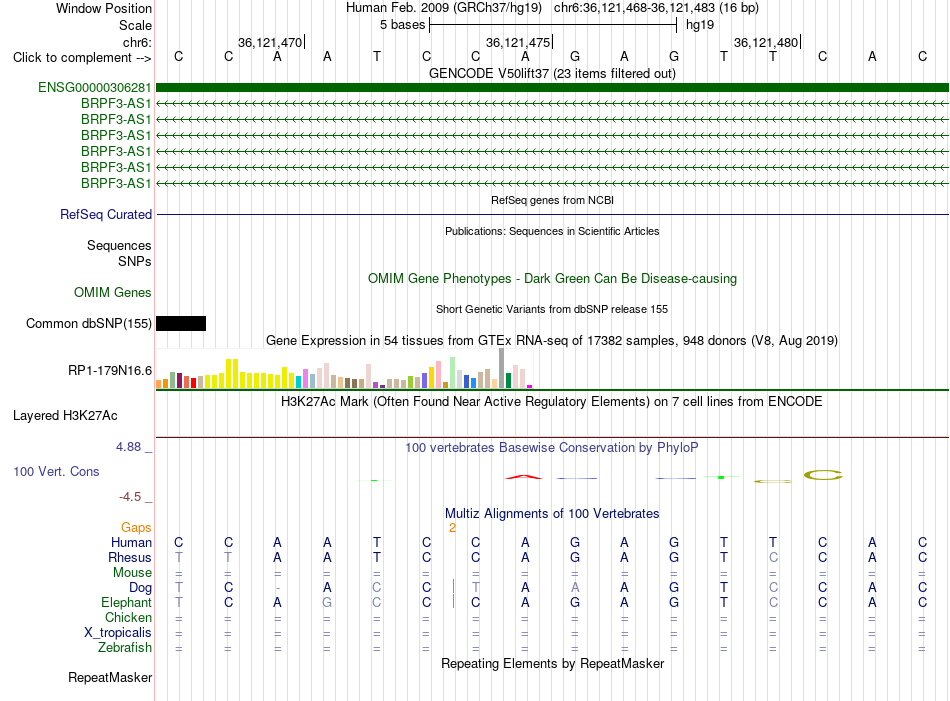950x701 pixels.
Task: Click the Sequences track label
Action: click(119, 245)
